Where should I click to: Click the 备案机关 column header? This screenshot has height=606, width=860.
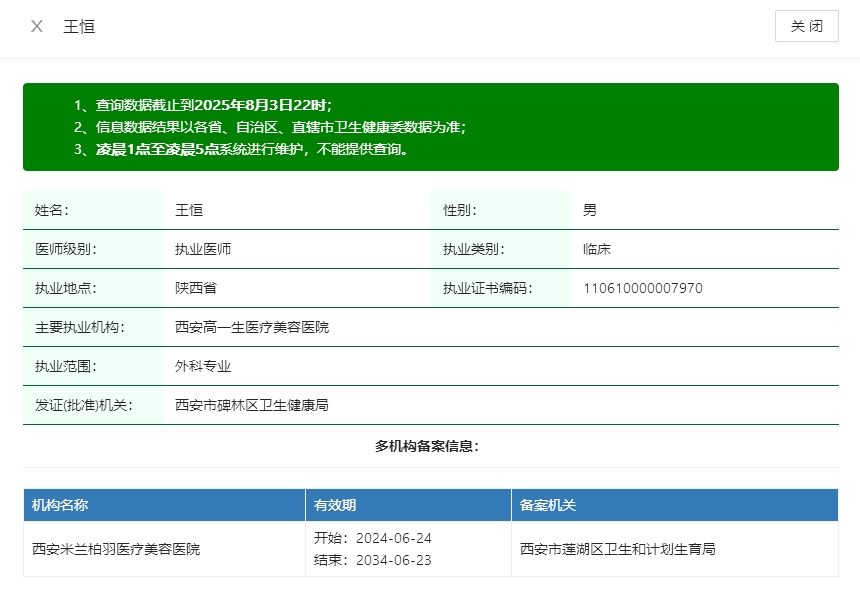click(675, 505)
